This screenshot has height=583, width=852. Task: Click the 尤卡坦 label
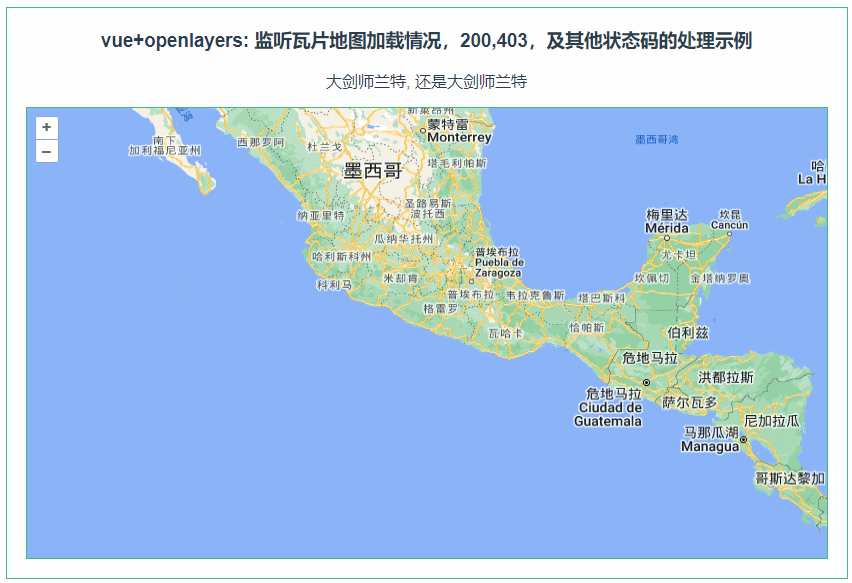(x=678, y=254)
